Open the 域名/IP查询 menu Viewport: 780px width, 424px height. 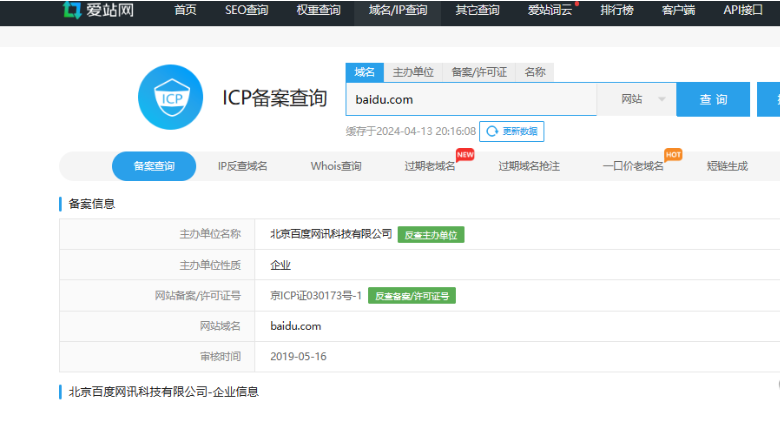(x=397, y=10)
